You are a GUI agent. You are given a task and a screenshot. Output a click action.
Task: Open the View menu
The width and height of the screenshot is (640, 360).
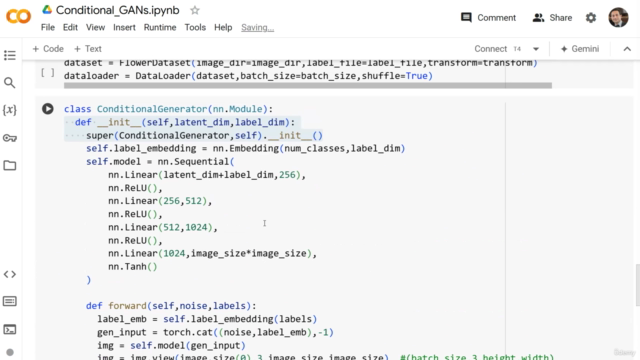(x=95, y=27)
